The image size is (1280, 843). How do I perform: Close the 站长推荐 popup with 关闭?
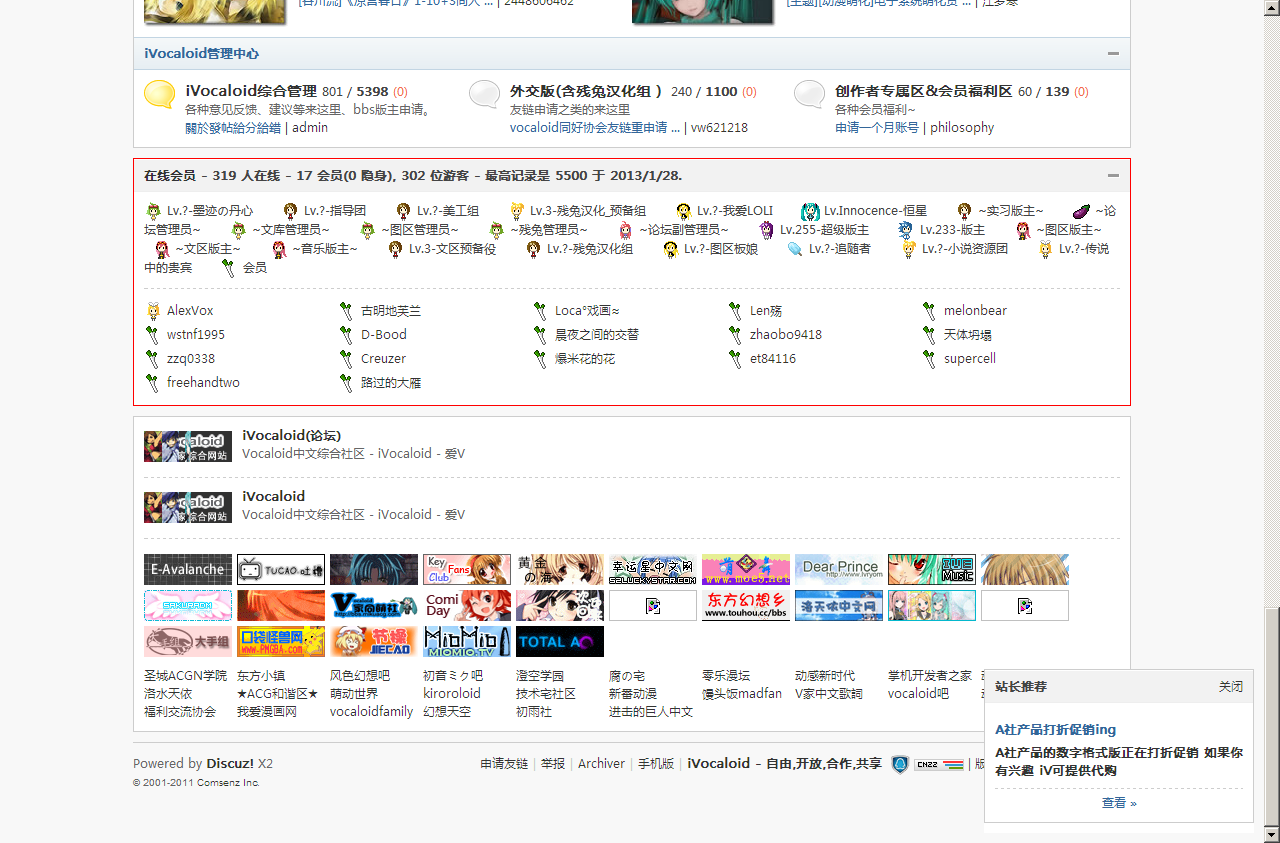(1231, 687)
